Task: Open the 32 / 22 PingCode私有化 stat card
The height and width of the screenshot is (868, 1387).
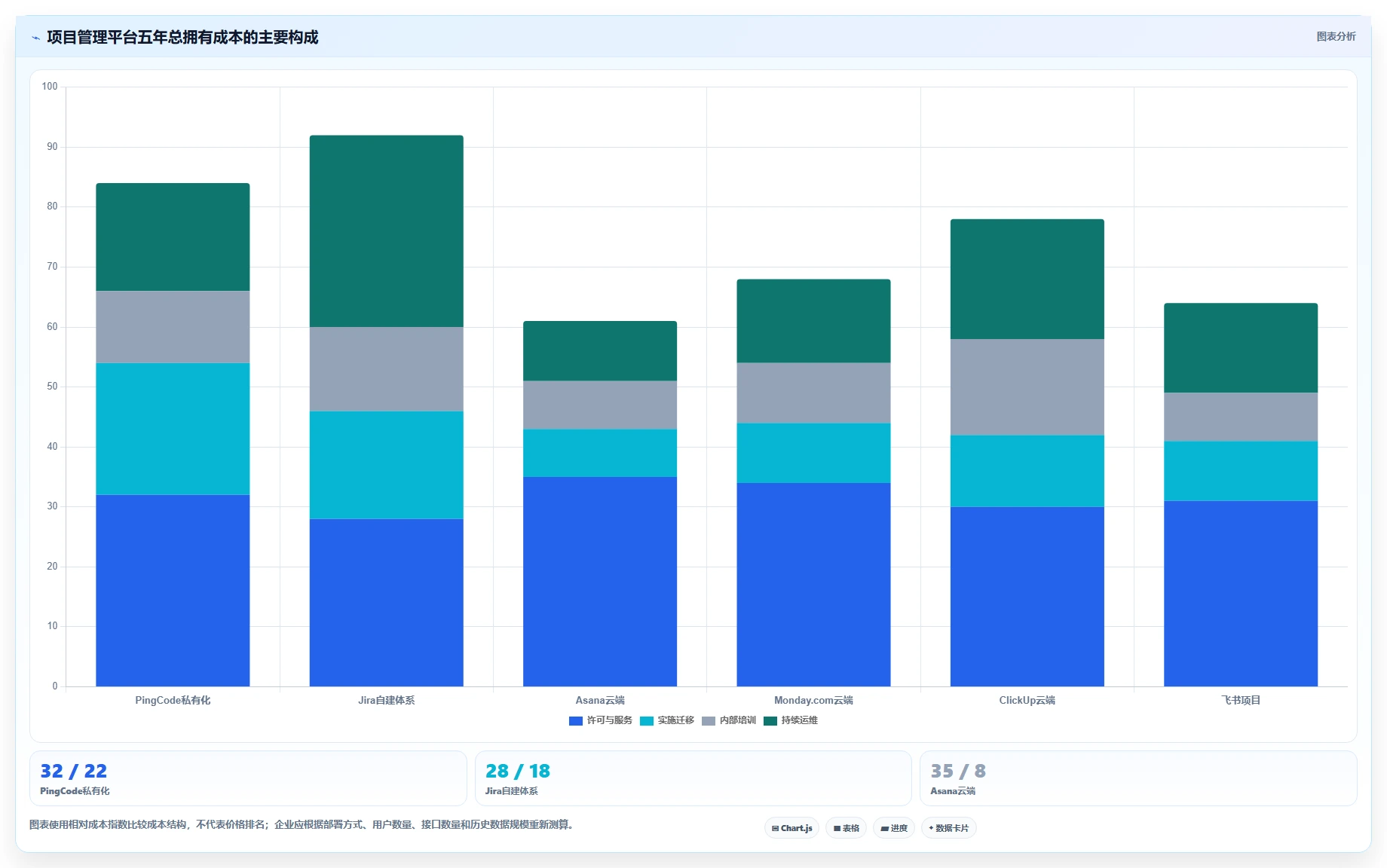Action: 248,778
